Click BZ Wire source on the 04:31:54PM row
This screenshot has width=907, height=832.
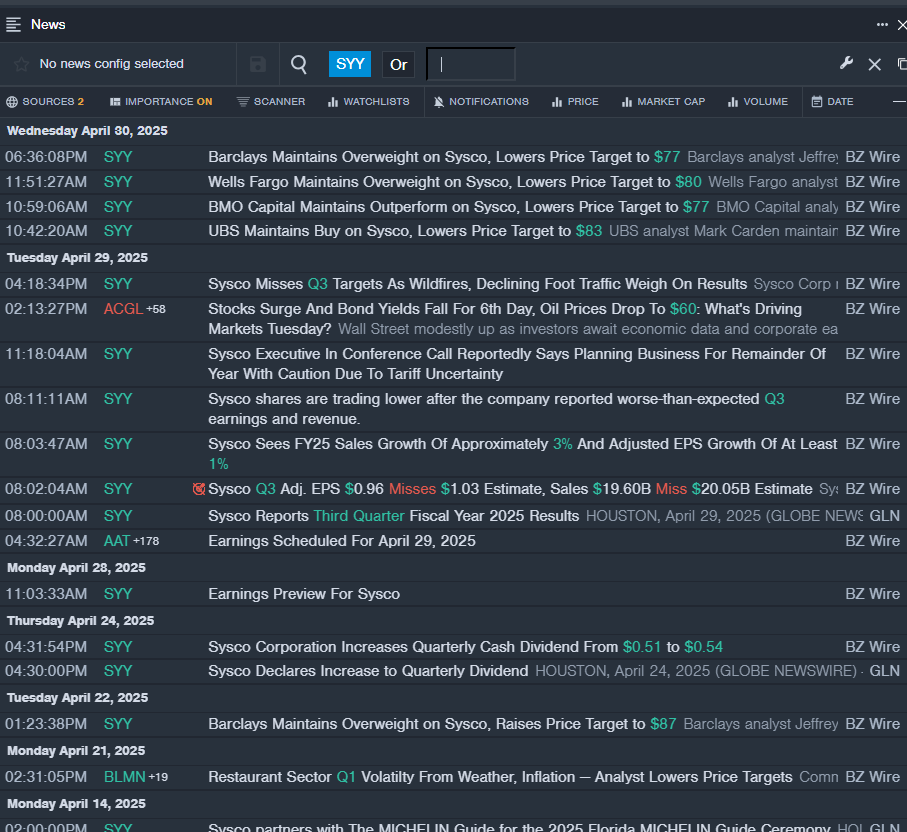click(x=872, y=647)
